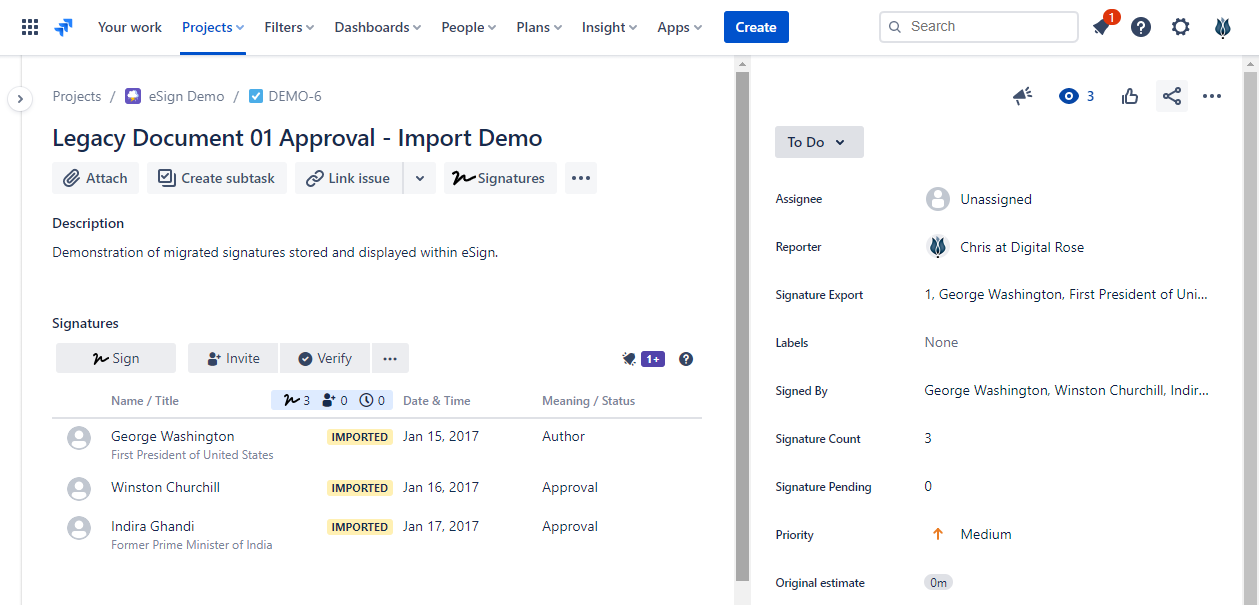
Task: Click the blue Create button
Action: pos(755,27)
